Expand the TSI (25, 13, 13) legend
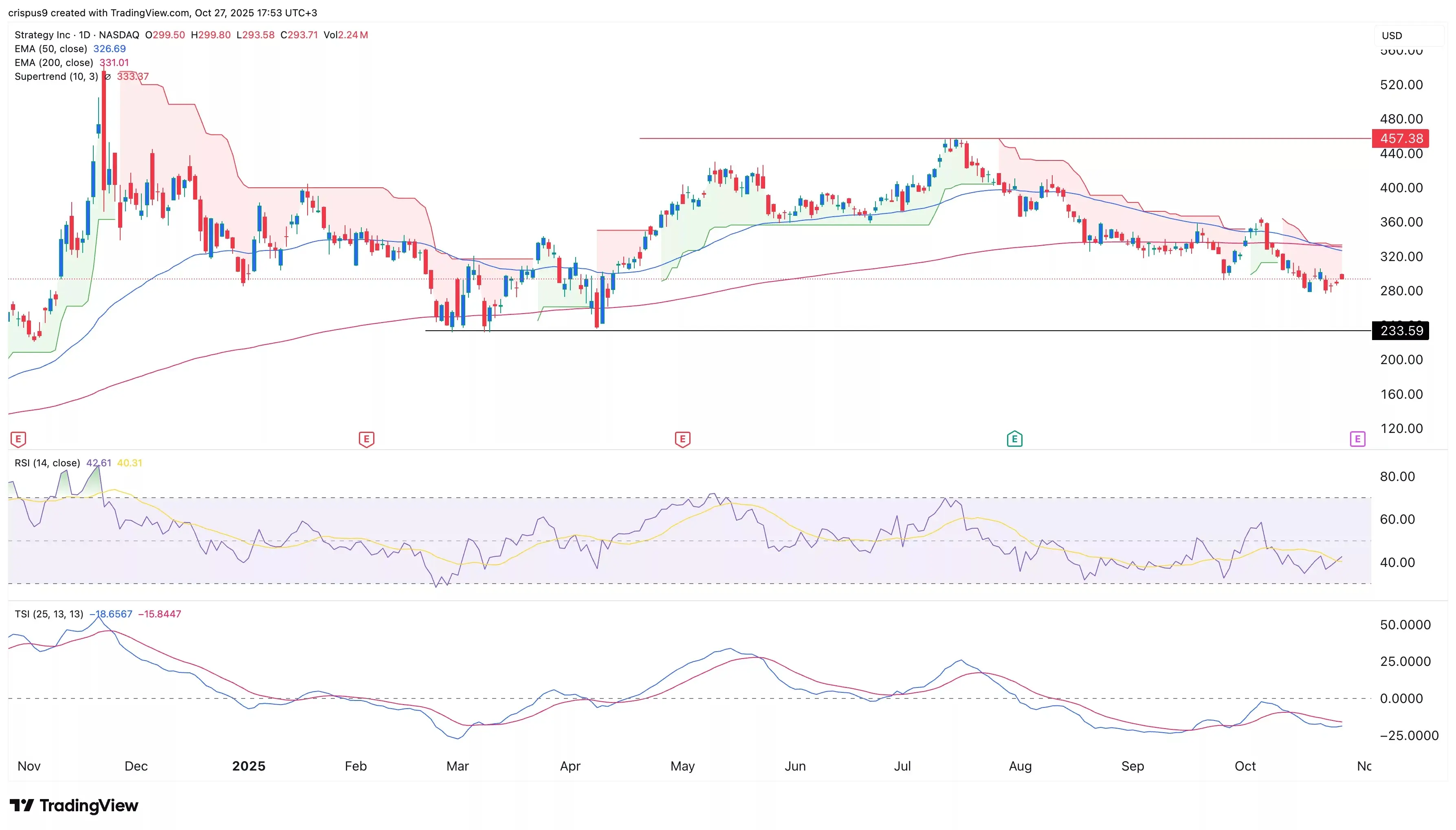This screenshot has height=830, width=1456. [49, 614]
